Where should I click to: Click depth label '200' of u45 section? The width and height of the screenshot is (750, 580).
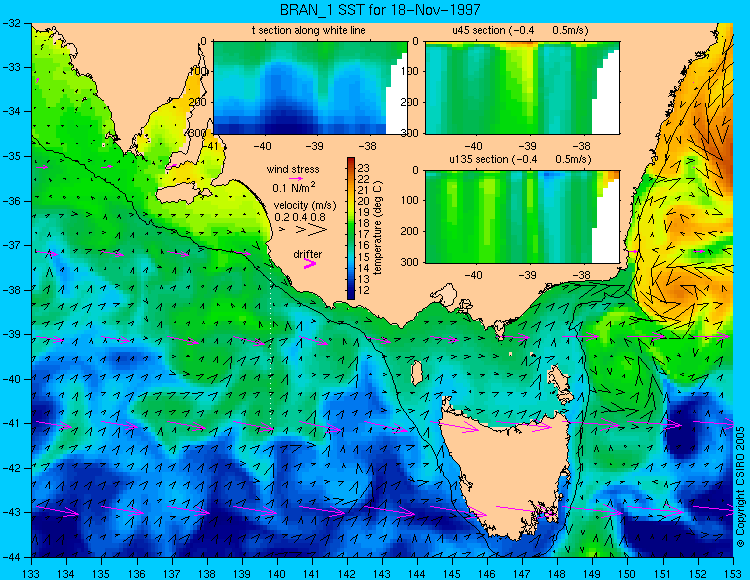[411, 102]
